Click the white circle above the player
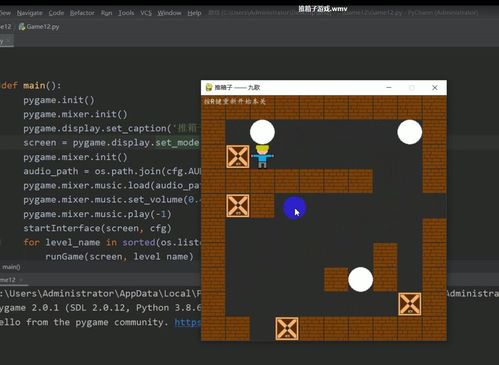The width and height of the screenshot is (499, 365). point(262,132)
